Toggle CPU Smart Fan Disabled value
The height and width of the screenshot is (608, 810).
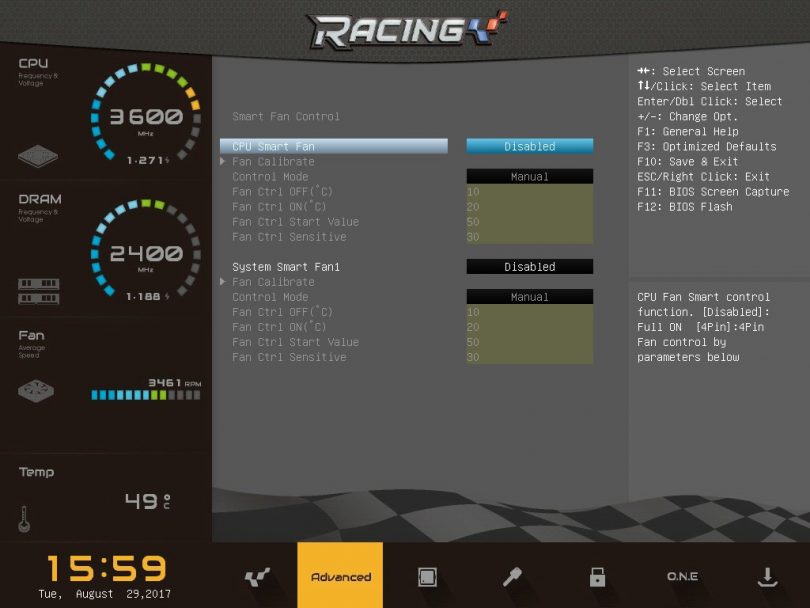coord(529,146)
